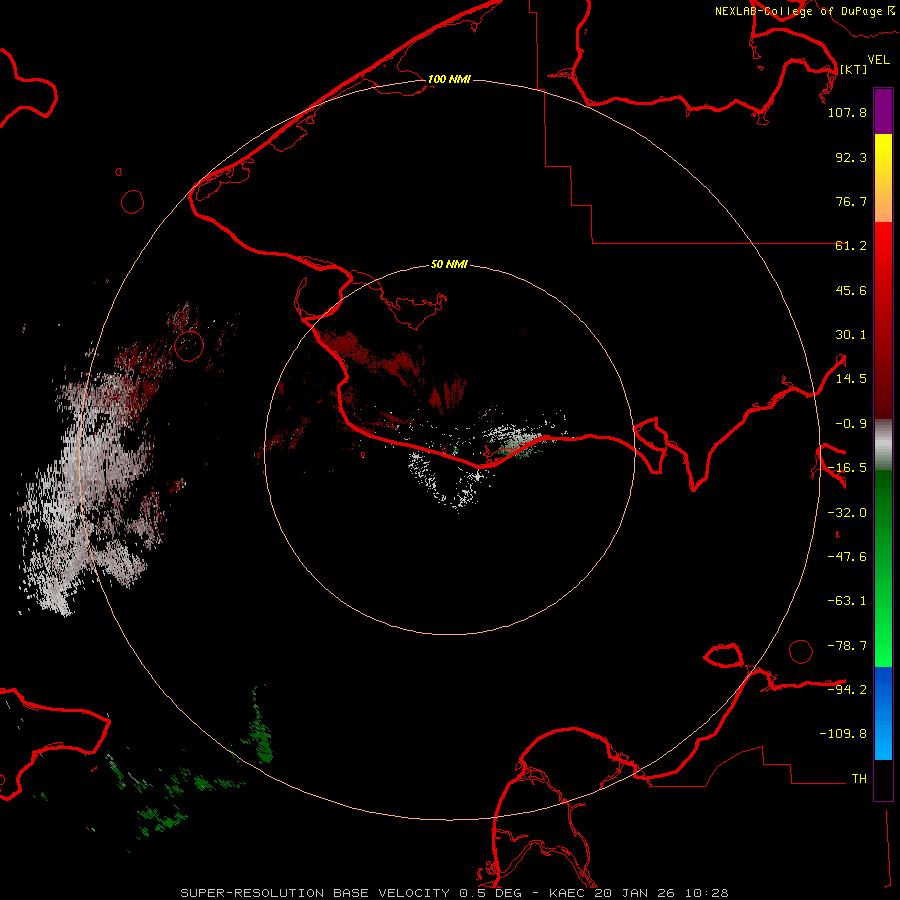Click the green segment of the velocity color bar
Viewport: 900px width, 900px height.
[x=883, y=568]
